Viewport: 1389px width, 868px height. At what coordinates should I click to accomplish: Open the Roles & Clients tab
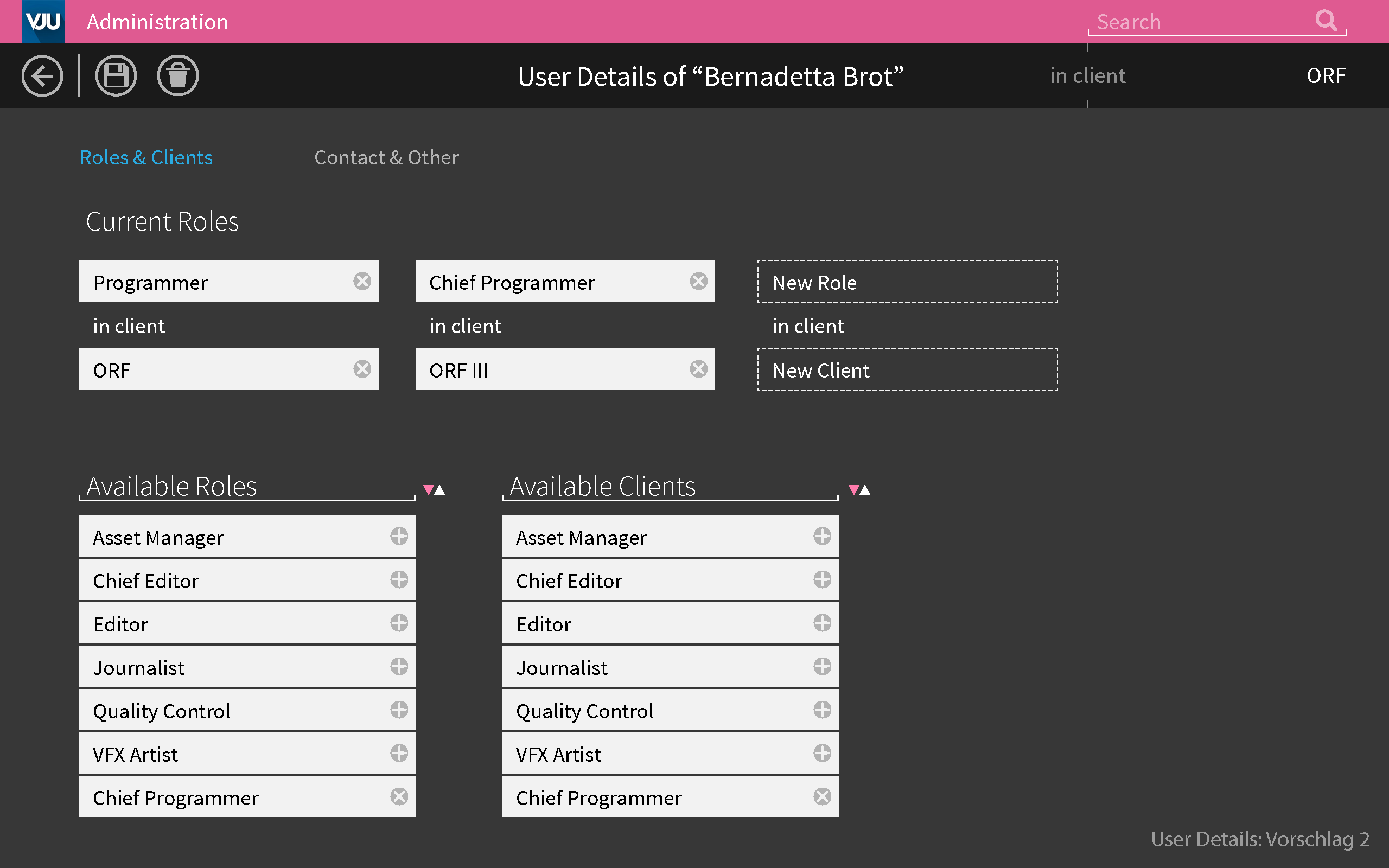(x=146, y=157)
